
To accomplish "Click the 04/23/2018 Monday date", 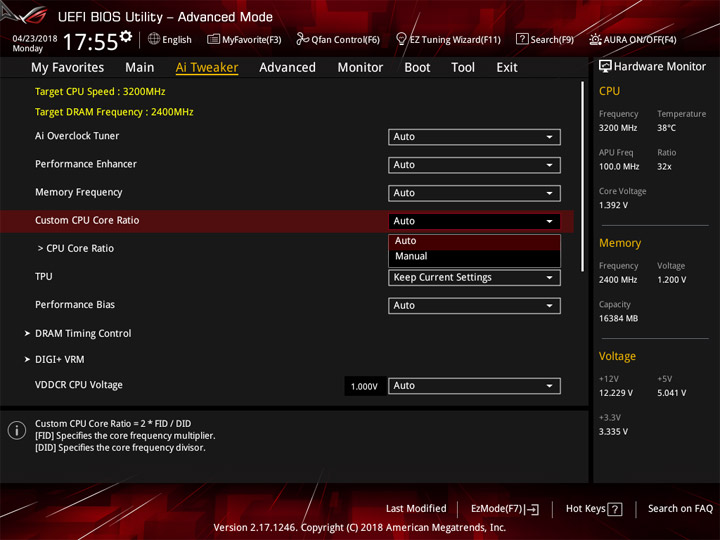I will [x=34, y=43].
